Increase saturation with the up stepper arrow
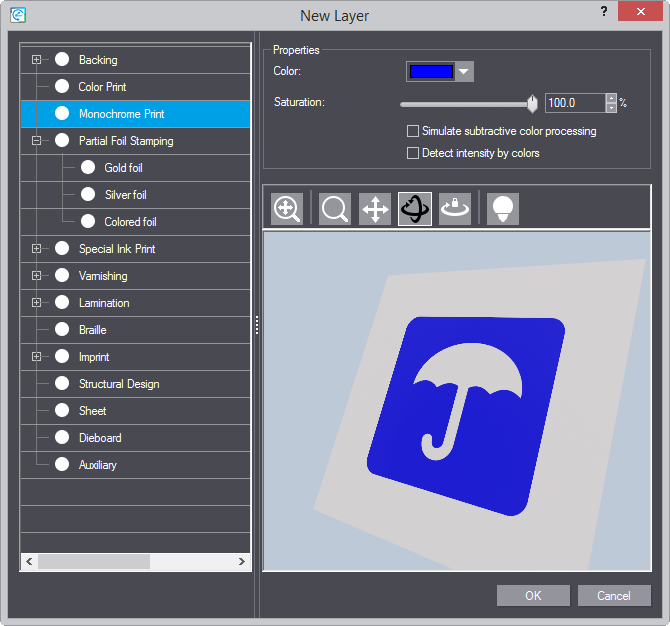This screenshot has width=670, height=626. (x=611, y=99)
